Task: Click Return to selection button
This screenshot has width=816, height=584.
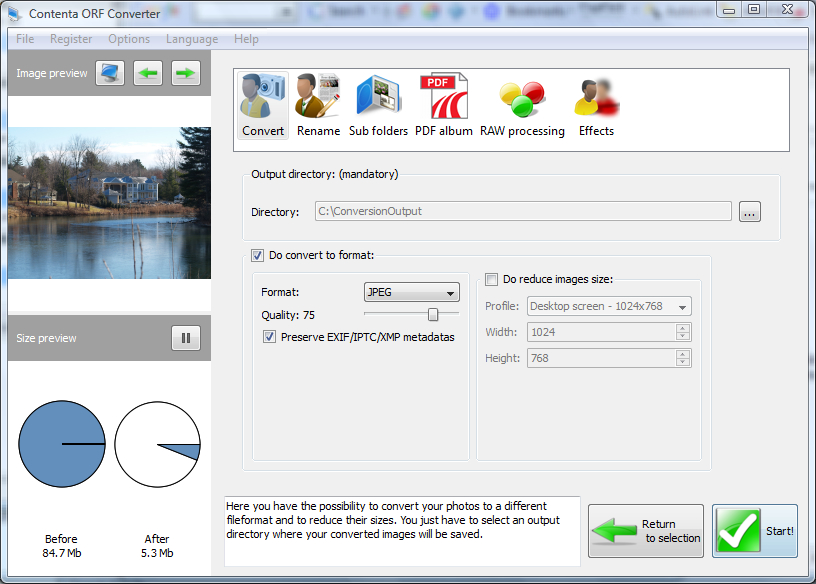Action: [646, 531]
